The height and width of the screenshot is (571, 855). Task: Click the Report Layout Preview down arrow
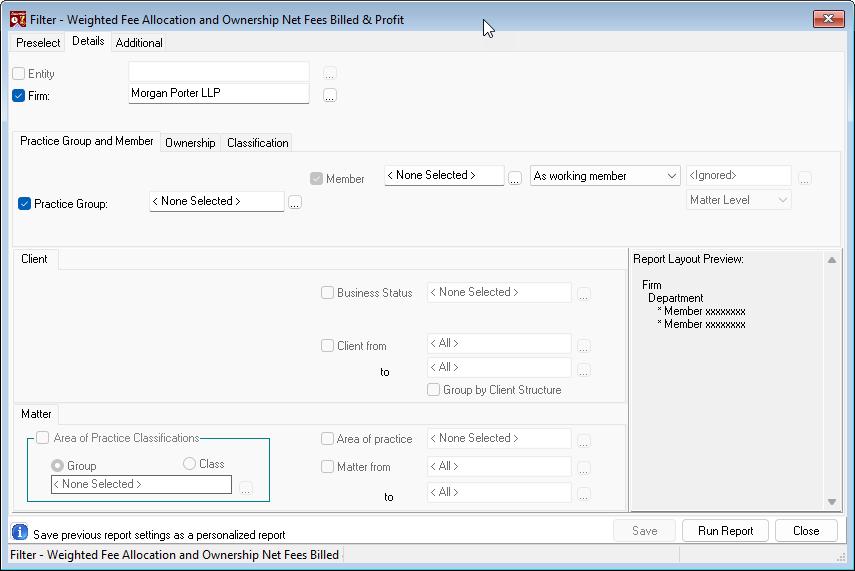[832, 502]
